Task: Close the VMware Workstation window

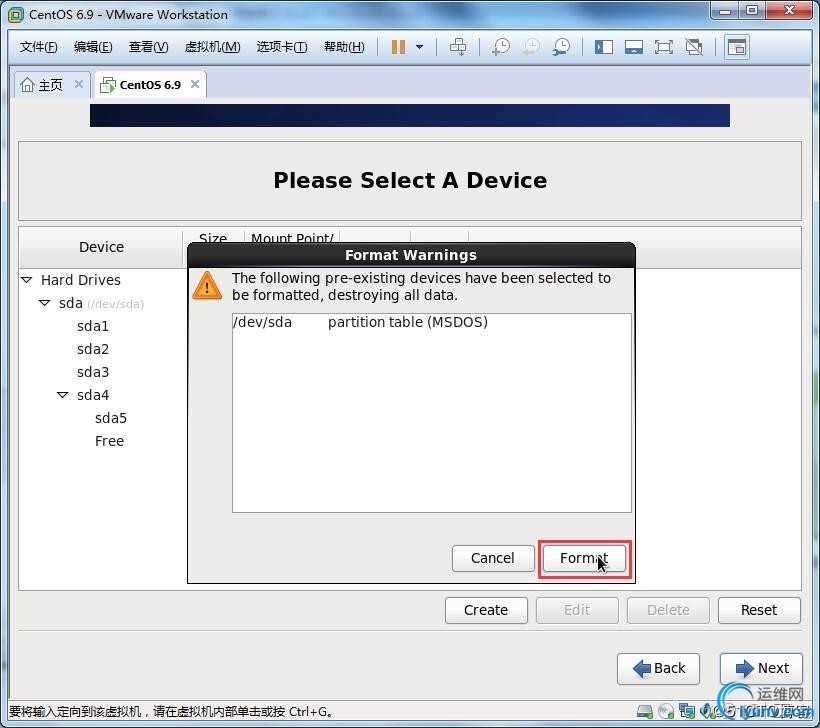Action: (790, 11)
